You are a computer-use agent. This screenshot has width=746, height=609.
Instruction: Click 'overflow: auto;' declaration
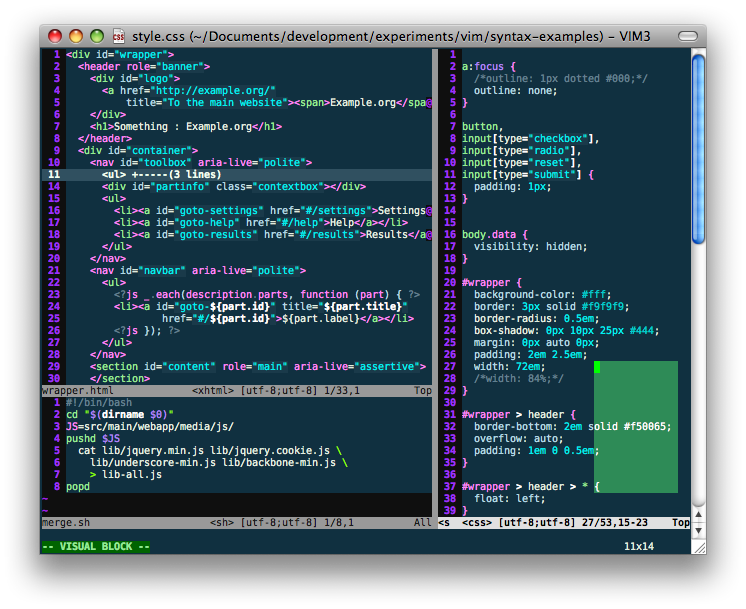pyautogui.click(x=519, y=439)
